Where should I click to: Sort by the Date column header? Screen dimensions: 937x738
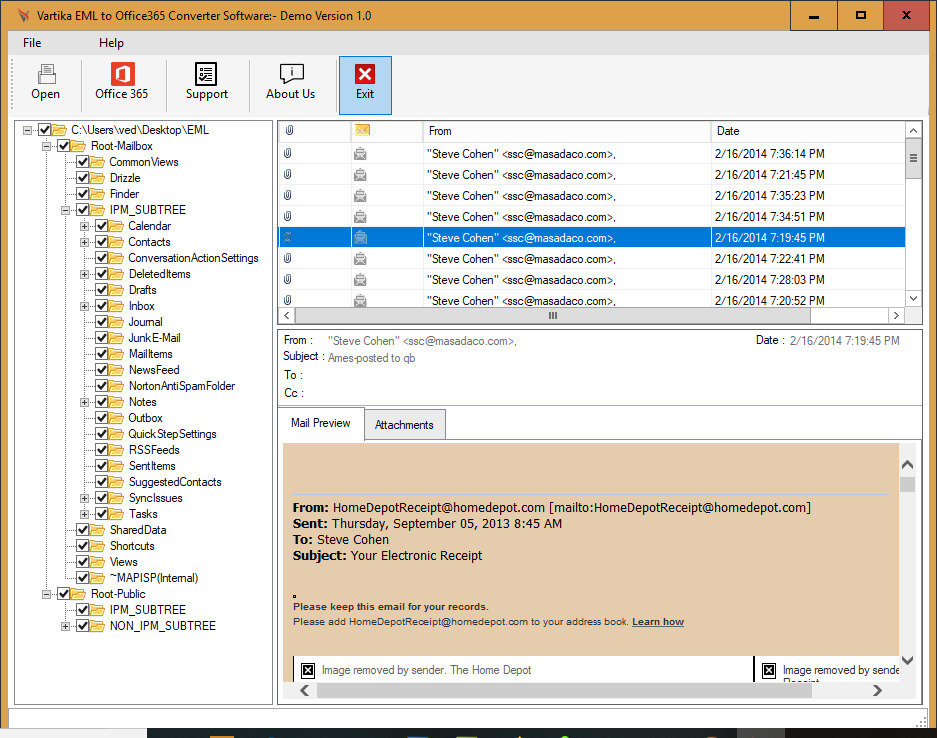point(807,131)
